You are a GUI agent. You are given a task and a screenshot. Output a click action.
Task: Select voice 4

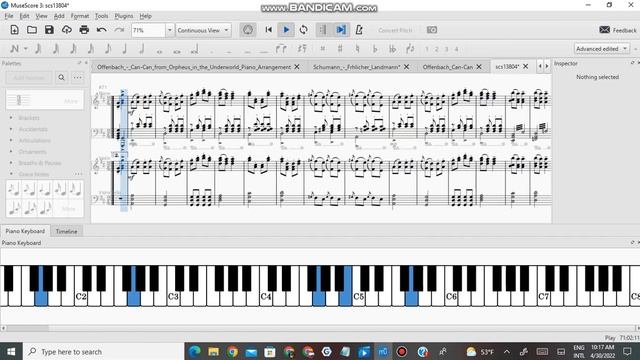(456, 49)
